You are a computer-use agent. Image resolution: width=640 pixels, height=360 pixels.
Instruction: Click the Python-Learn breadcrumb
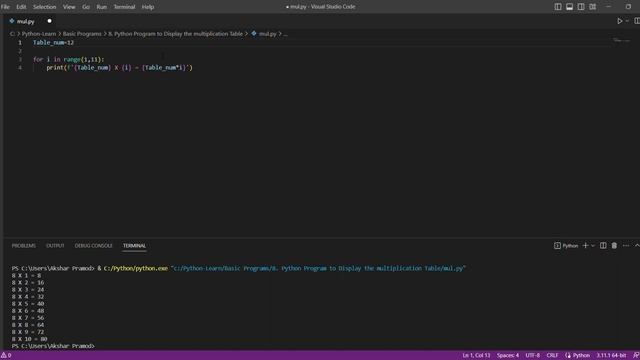39,34
